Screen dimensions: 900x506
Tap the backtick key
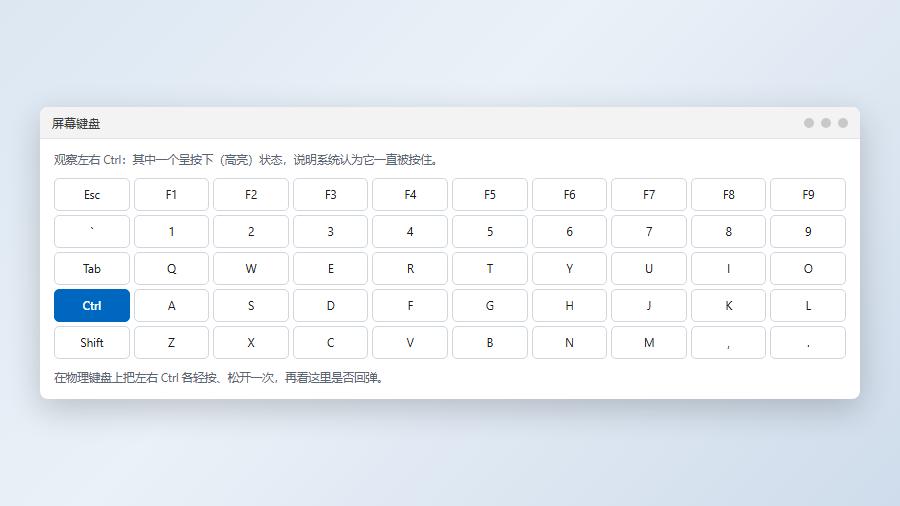pyautogui.click(x=92, y=232)
